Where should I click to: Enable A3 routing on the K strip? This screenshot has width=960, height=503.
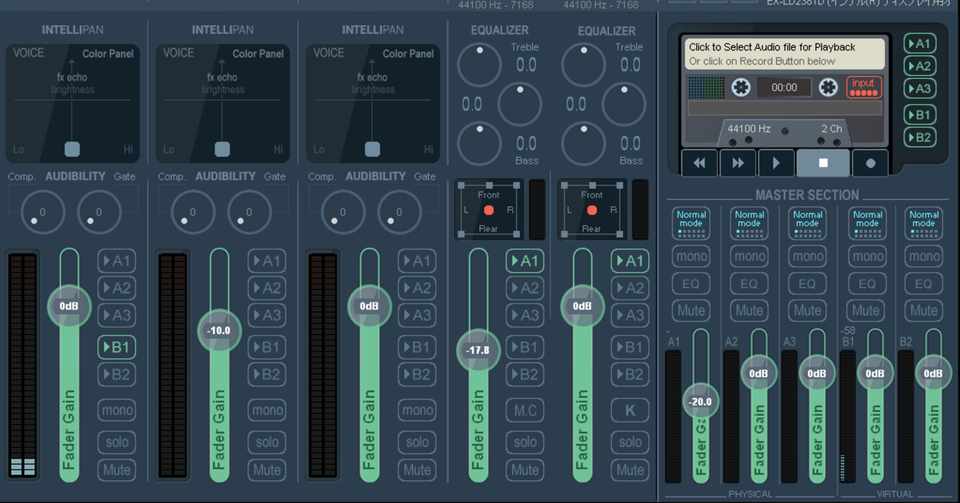(x=629, y=315)
